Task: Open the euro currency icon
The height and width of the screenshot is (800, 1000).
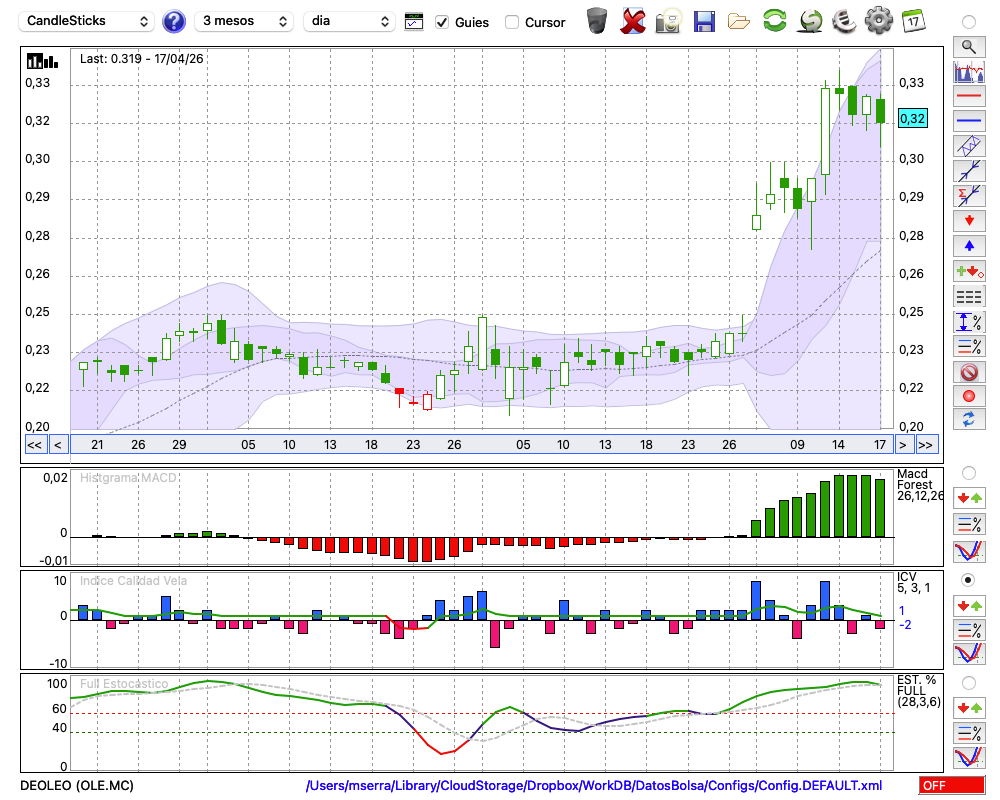Action: 844,21
